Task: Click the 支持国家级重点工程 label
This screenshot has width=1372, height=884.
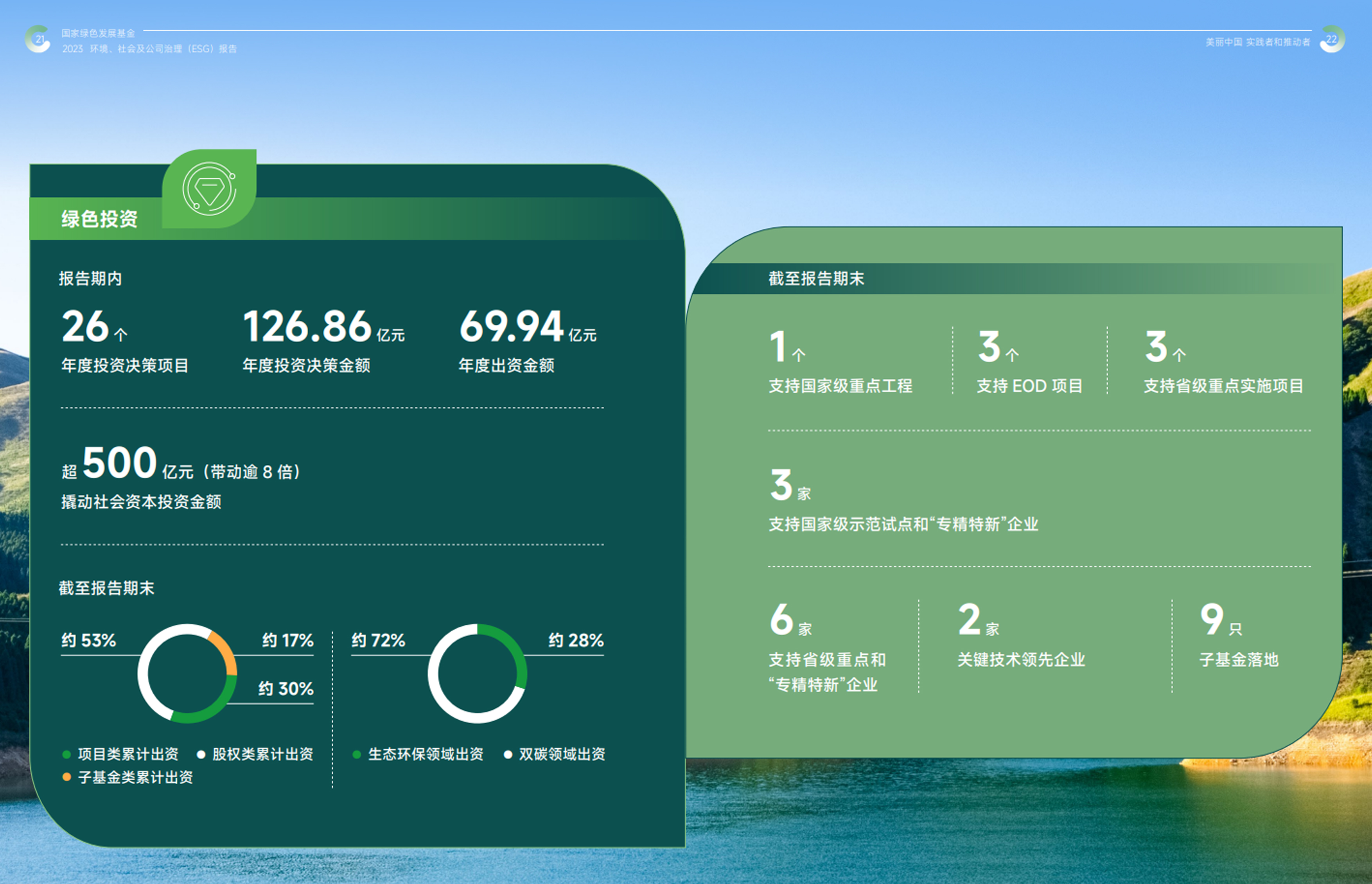Action: click(x=840, y=386)
